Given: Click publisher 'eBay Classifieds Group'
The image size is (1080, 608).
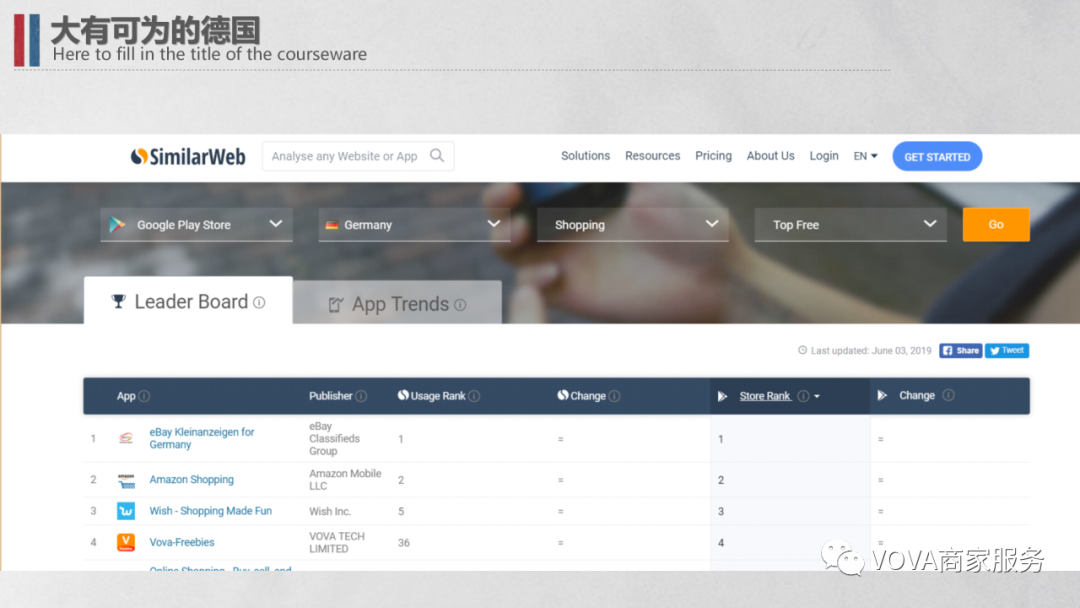Looking at the screenshot, I should pos(335,439).
